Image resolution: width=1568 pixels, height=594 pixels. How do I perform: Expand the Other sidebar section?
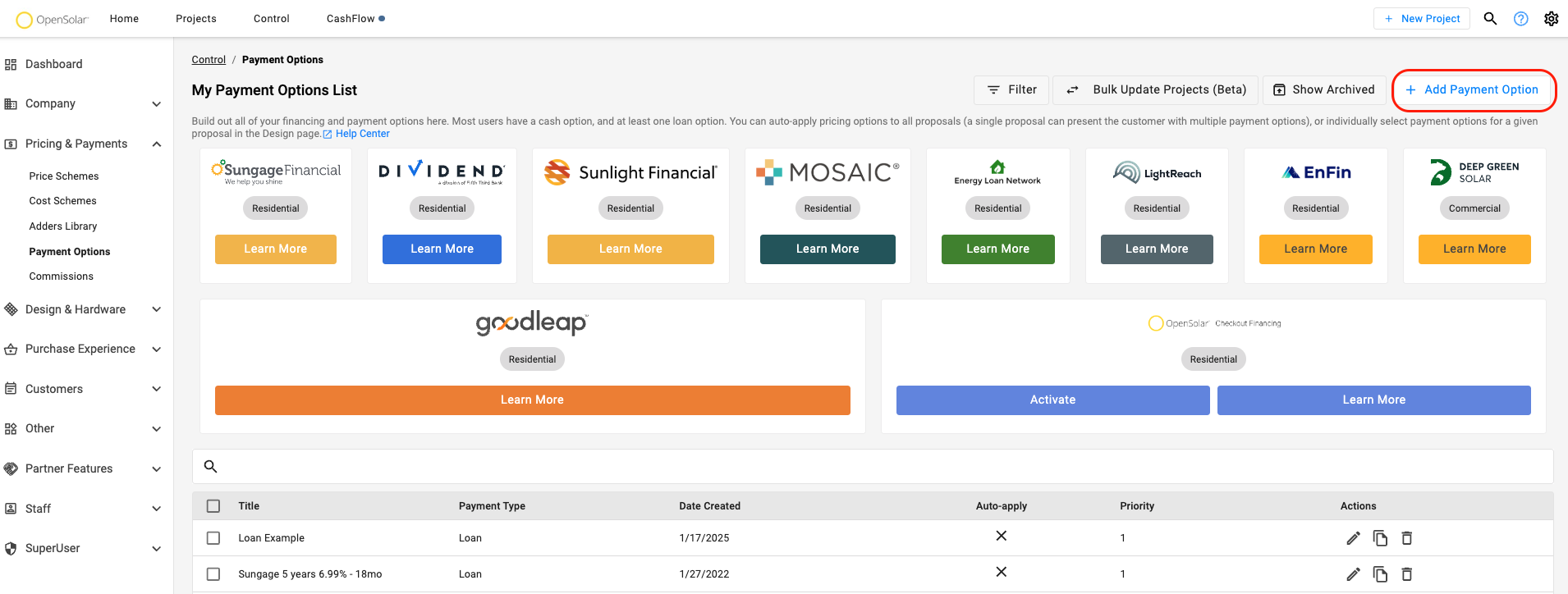tap(156, 428)
